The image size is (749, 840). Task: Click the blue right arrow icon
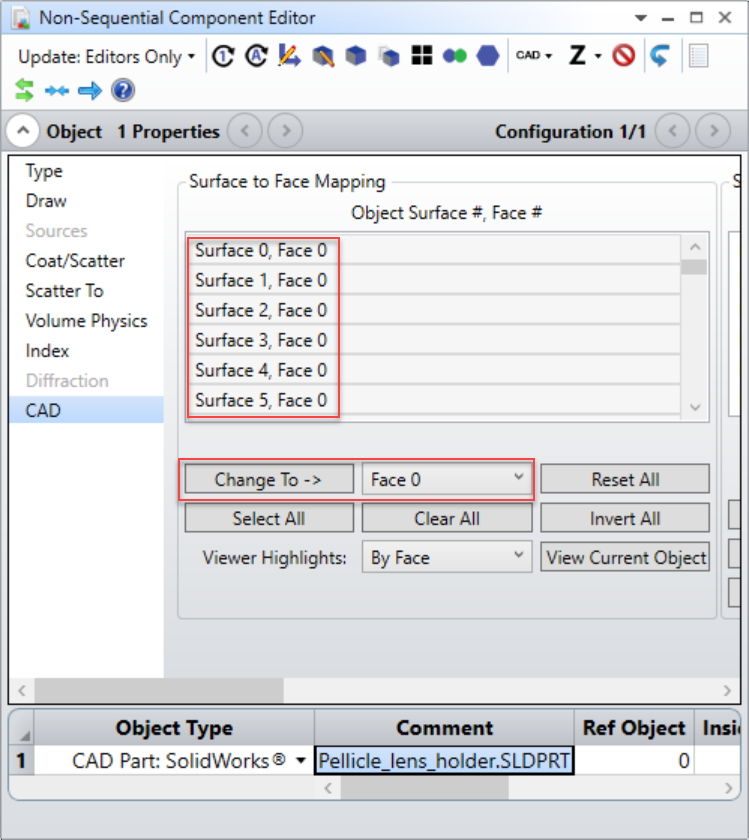click(89, 91)
